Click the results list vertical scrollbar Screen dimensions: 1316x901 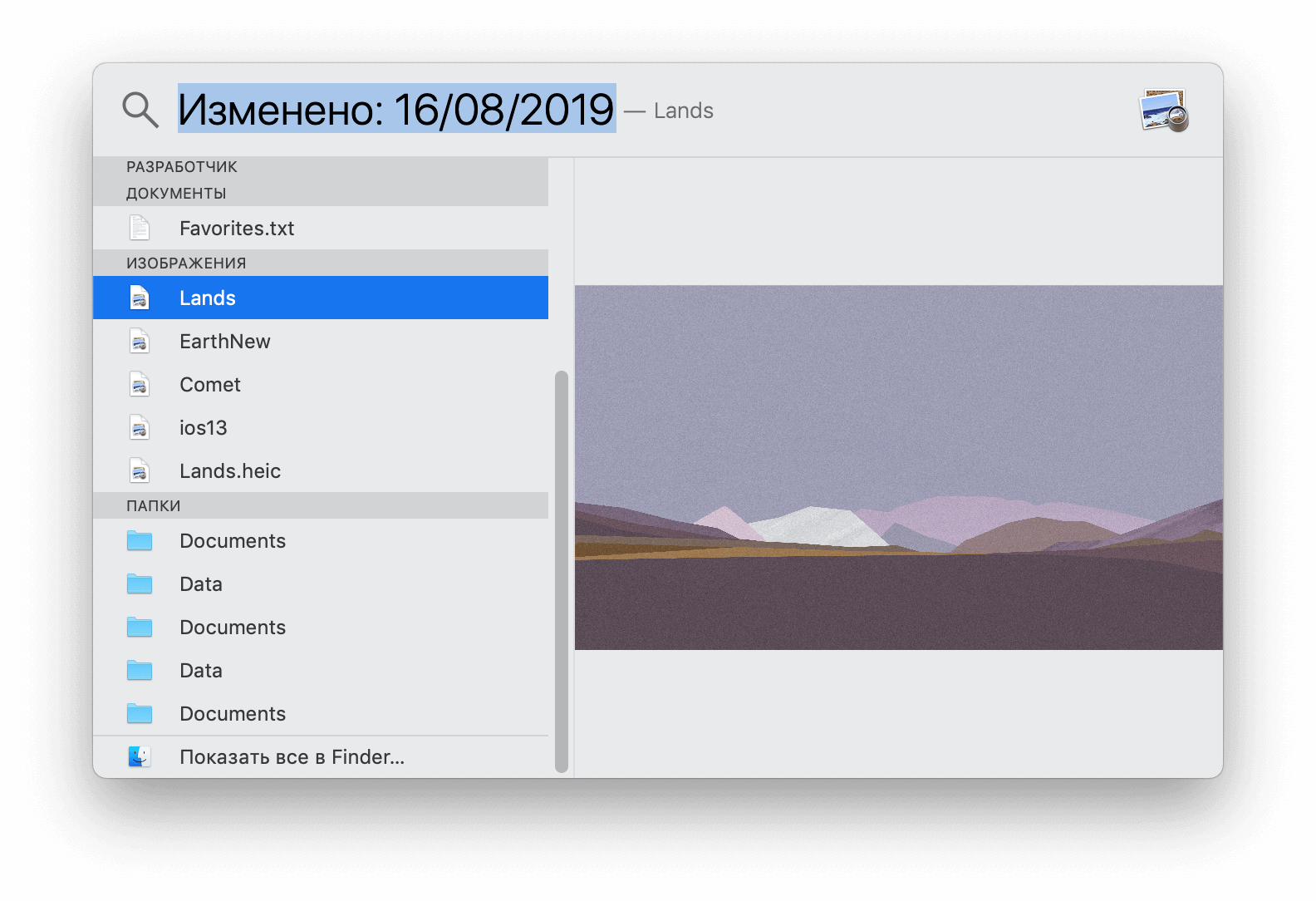click(x=562, y=572)
